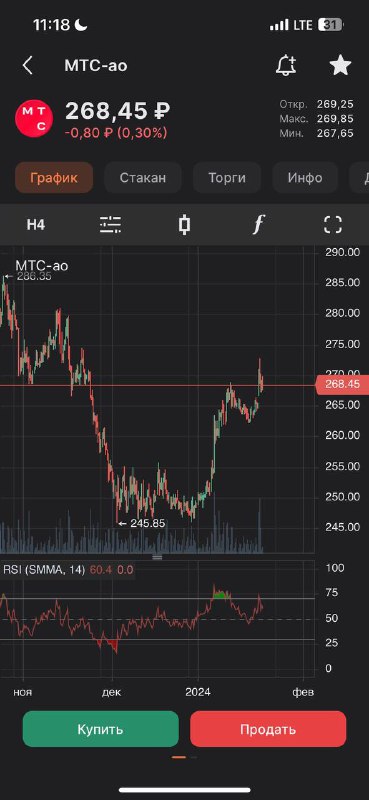This screenshot has height=800, width=369.
Task: Switch to the Торги tab
Action: (x=227, y=178)
